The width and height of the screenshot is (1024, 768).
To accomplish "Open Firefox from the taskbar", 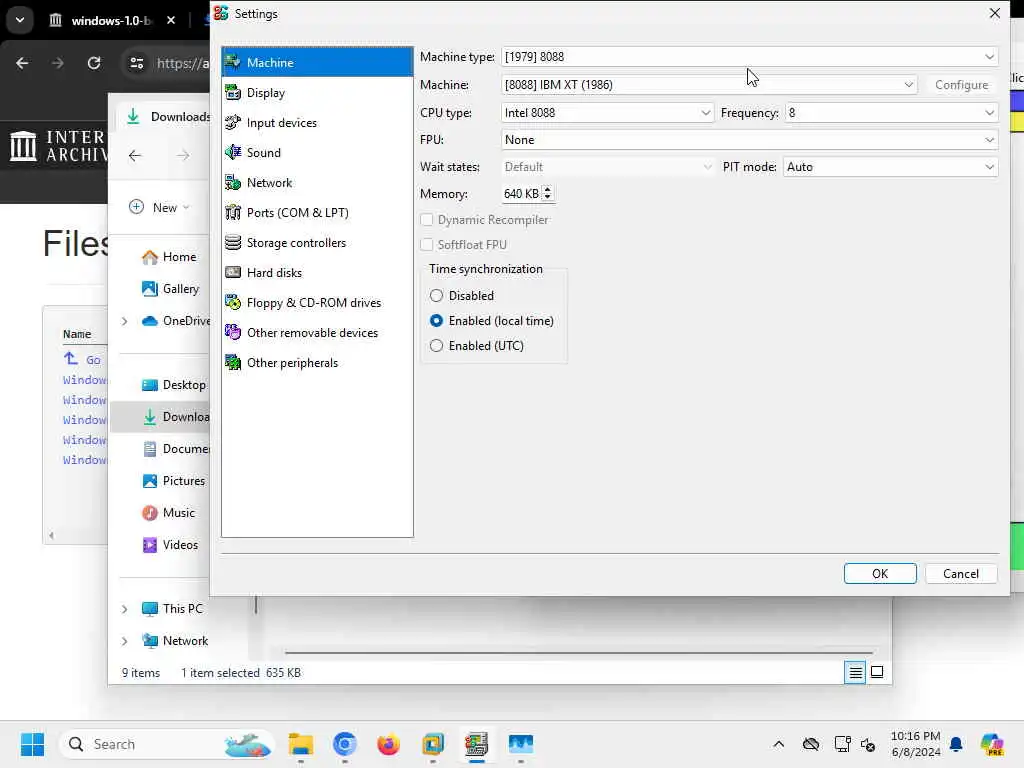I will pyautogui.click(x=388, y=744).
